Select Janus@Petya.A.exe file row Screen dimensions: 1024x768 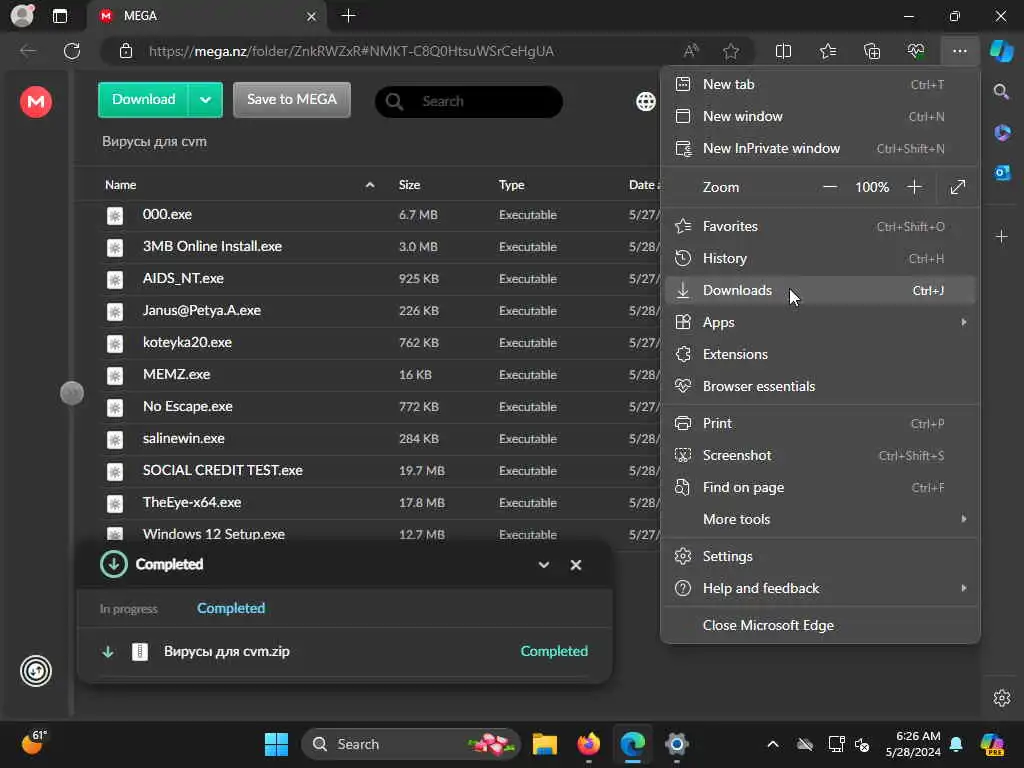click(x=379, y=311)
